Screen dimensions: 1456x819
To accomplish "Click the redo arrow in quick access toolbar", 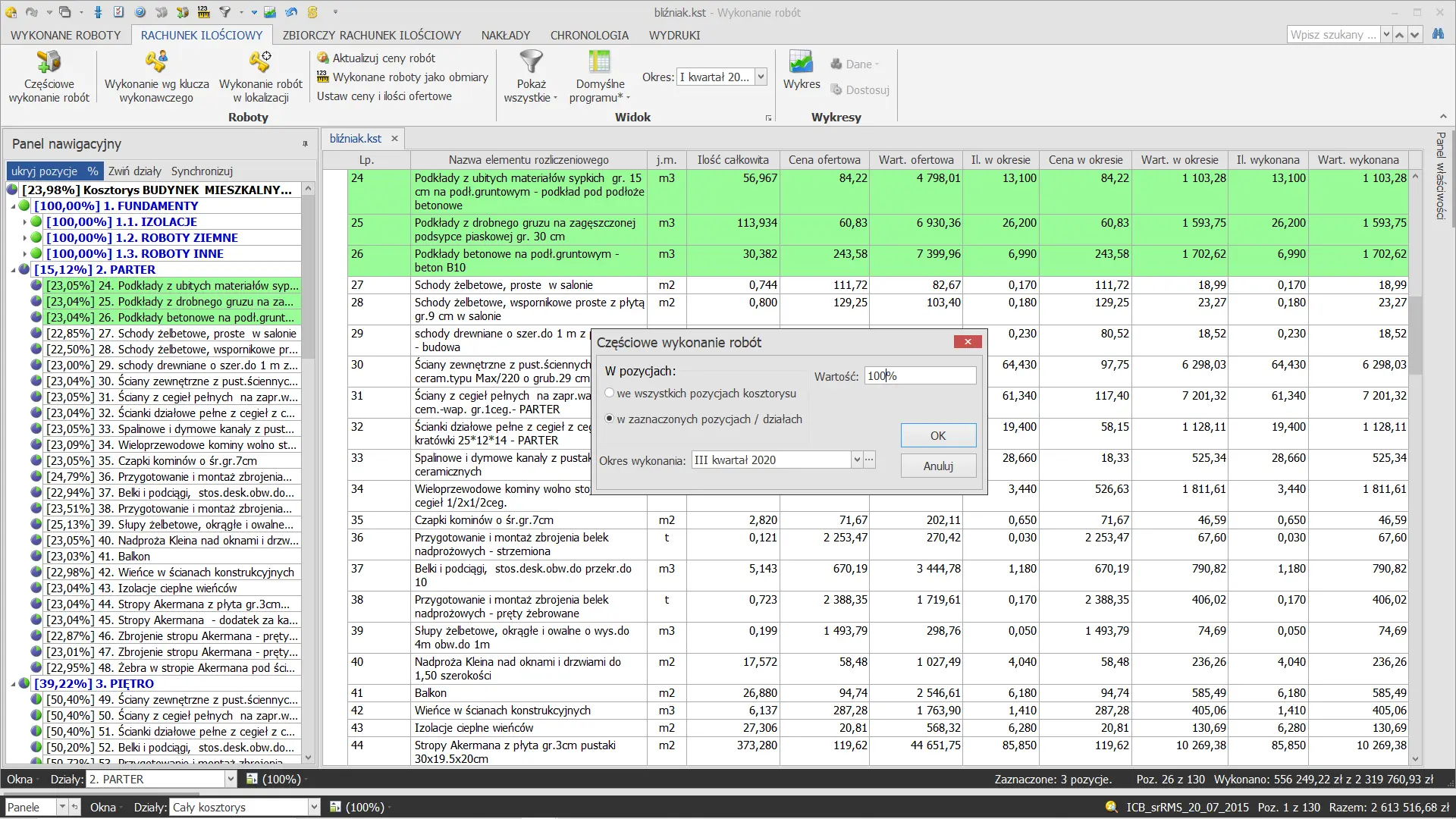I will pos(32,12).
